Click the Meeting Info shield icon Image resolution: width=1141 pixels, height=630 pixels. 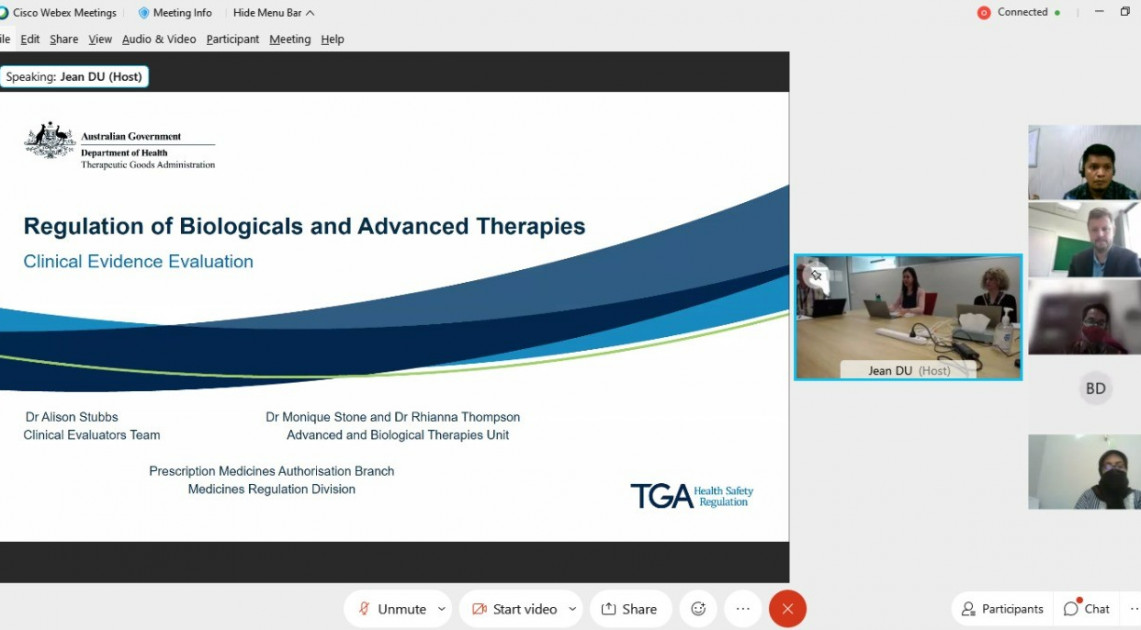click(143, 13)
